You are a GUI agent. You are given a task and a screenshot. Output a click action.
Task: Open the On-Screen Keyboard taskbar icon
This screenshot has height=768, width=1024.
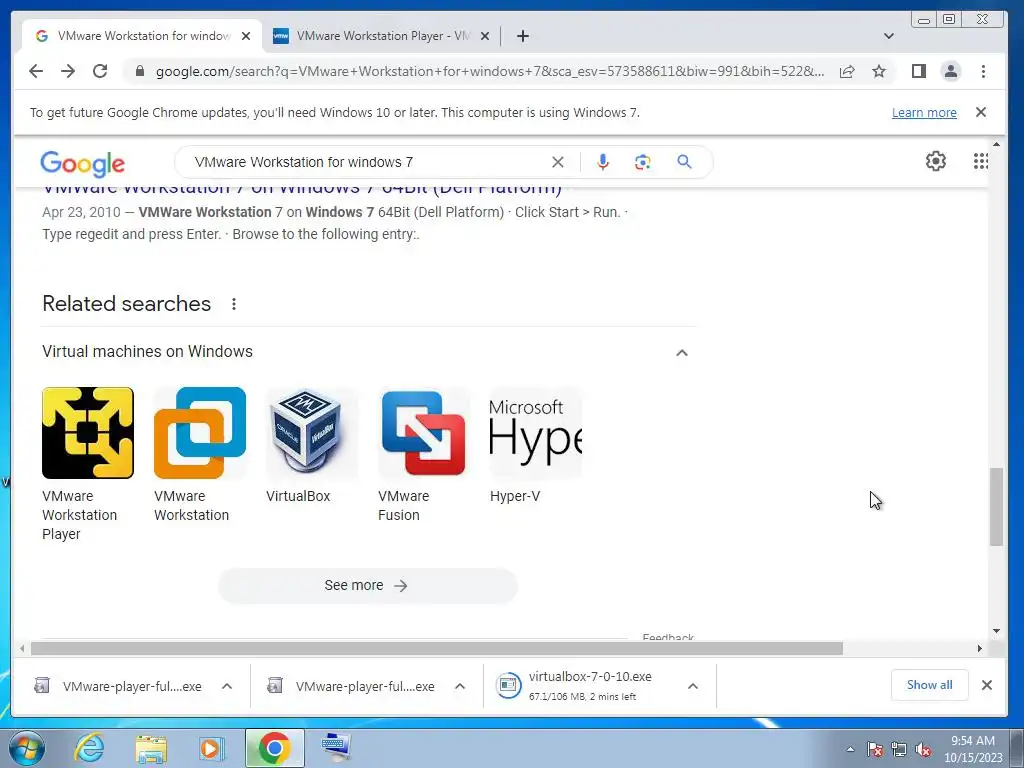click(336, 746)
